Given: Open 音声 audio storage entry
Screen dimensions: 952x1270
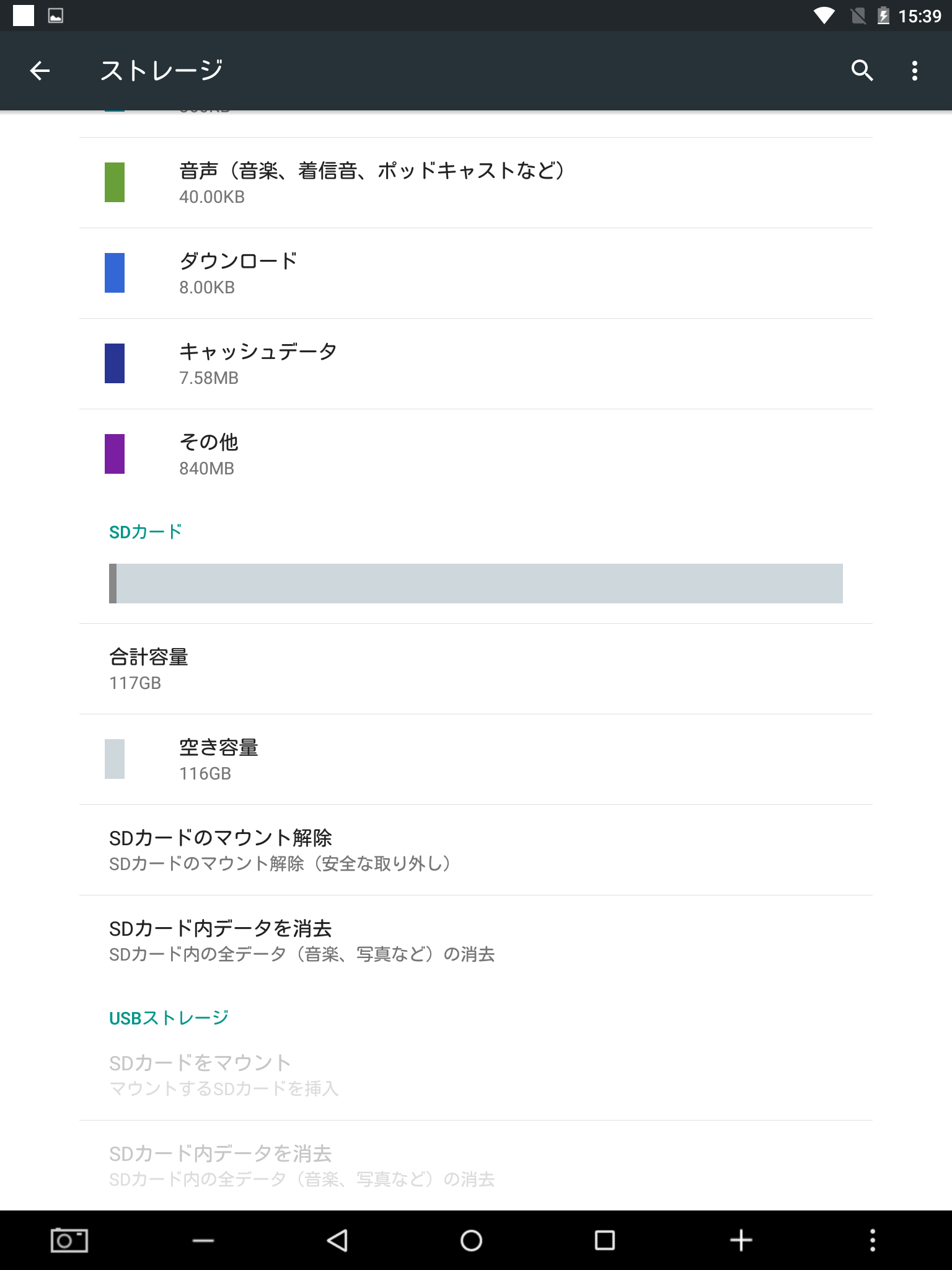Looking at the screenshot, I should (x=476, y=183).
